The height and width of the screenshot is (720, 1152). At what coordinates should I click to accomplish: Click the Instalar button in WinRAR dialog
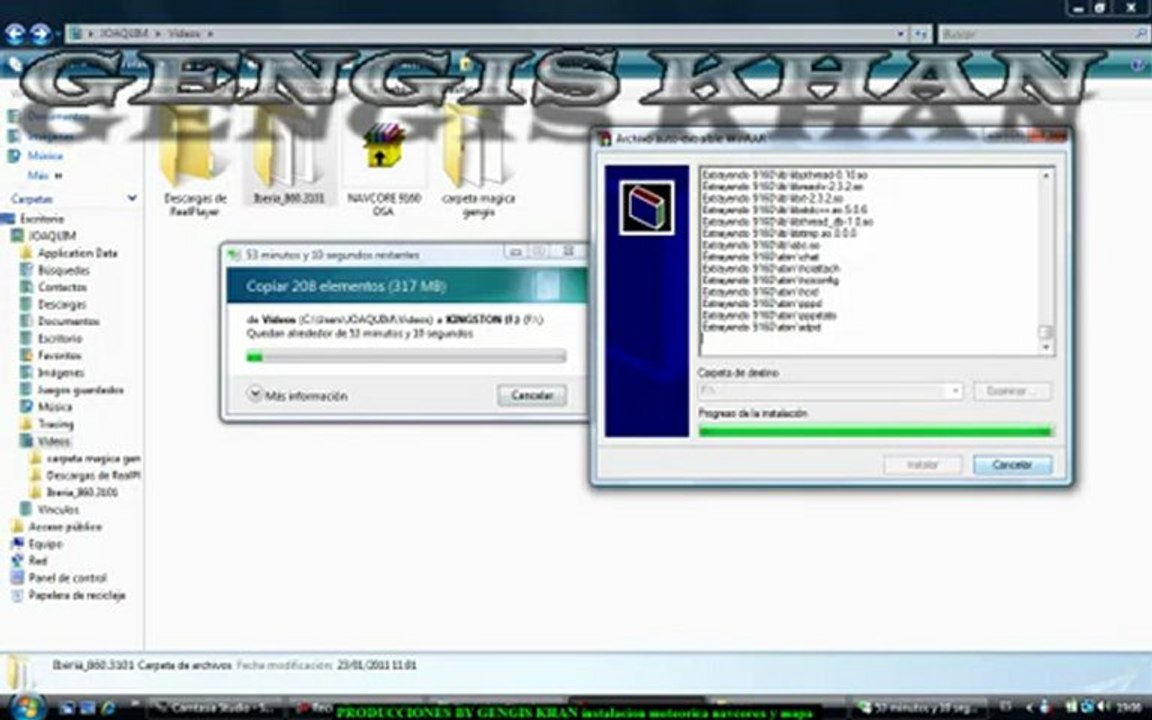tap(923, 464)
